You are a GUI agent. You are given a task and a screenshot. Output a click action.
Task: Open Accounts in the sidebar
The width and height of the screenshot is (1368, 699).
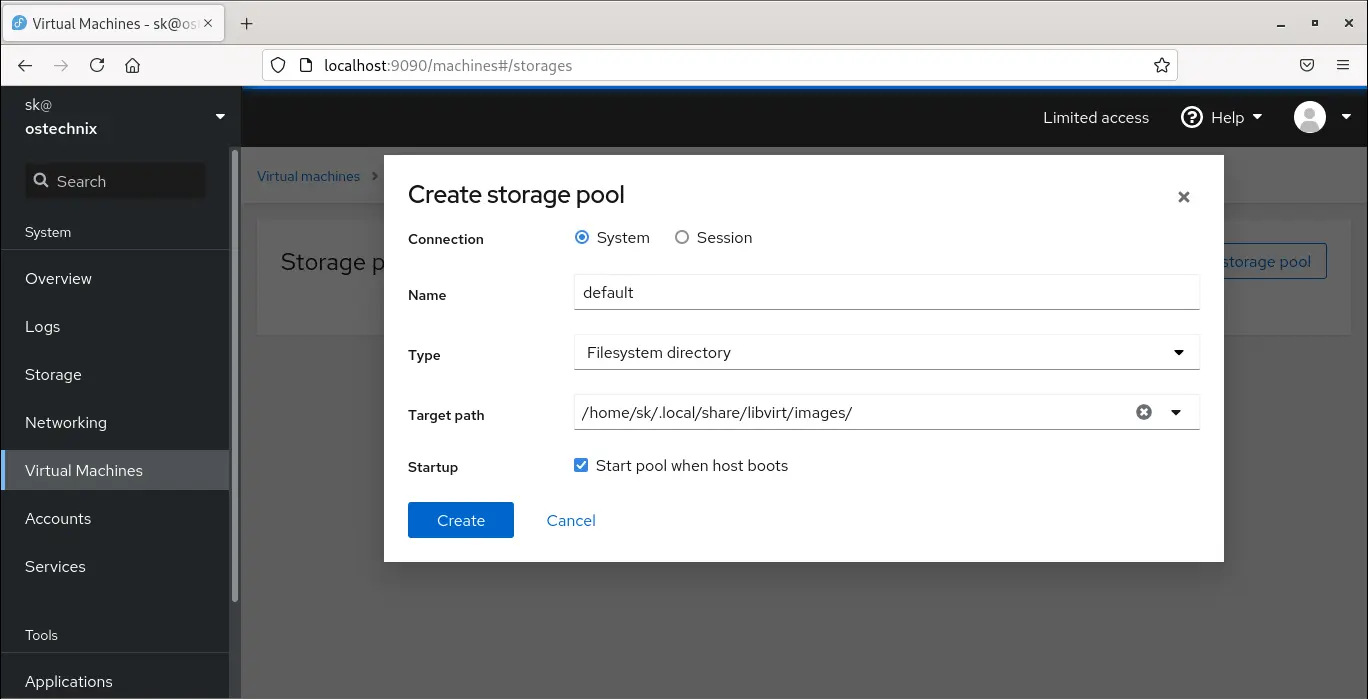click(115, 519)
